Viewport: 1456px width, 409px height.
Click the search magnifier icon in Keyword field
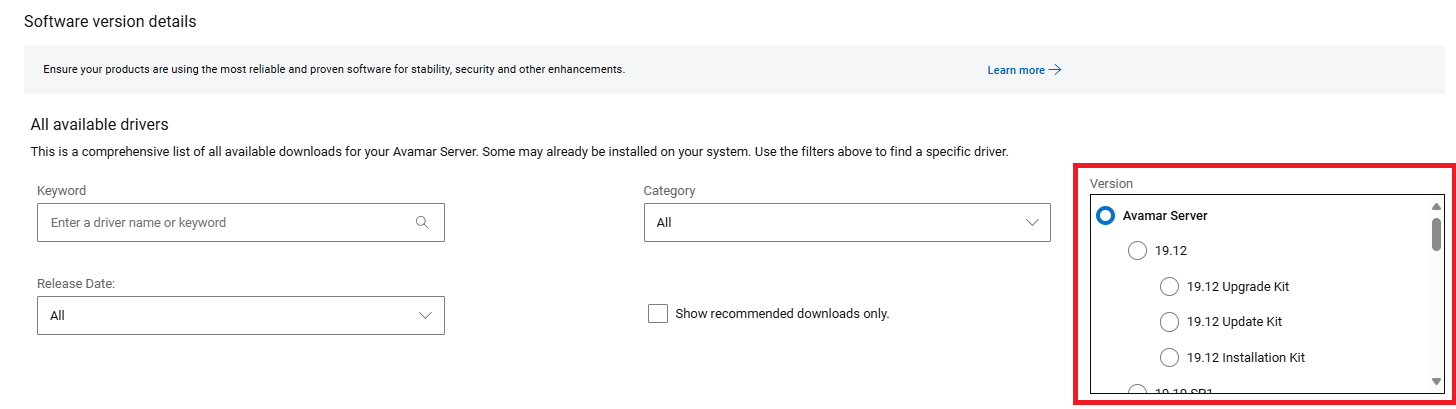click(x=422, y=223)
